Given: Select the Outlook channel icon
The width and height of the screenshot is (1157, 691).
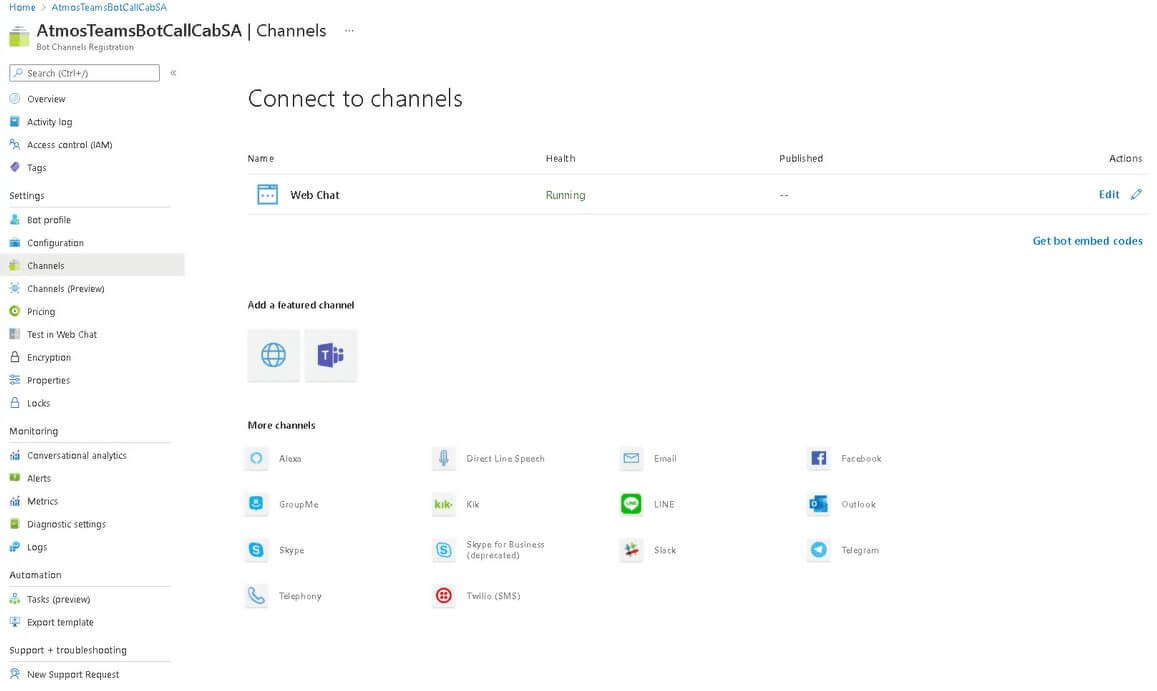Looking at the screenshot, I should click(818, 504).
